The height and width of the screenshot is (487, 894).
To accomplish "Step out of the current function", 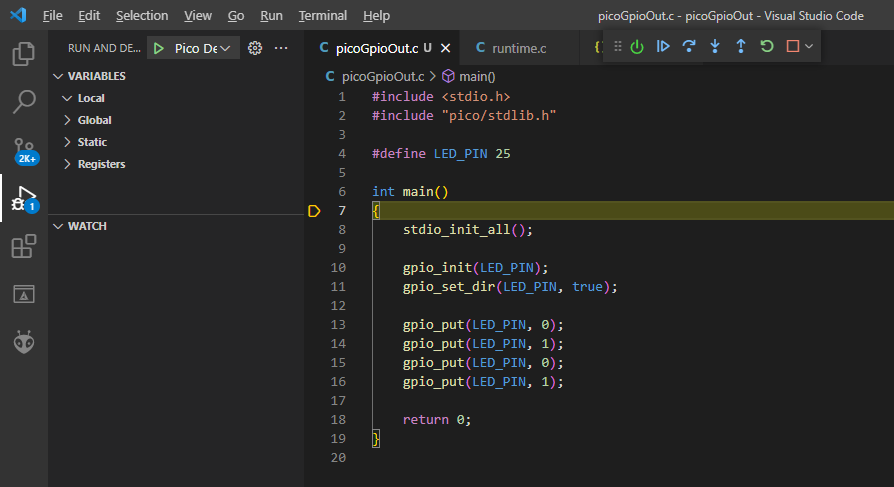I will 740,47.
